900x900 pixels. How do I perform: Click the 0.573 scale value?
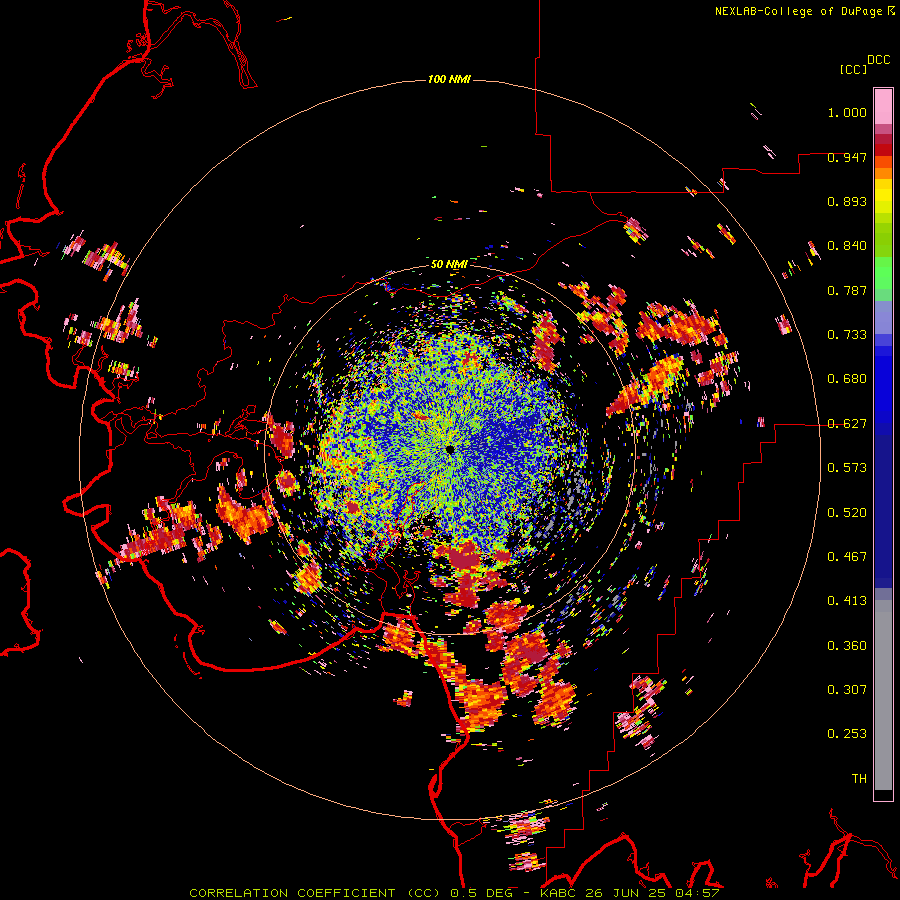(847, 468)
